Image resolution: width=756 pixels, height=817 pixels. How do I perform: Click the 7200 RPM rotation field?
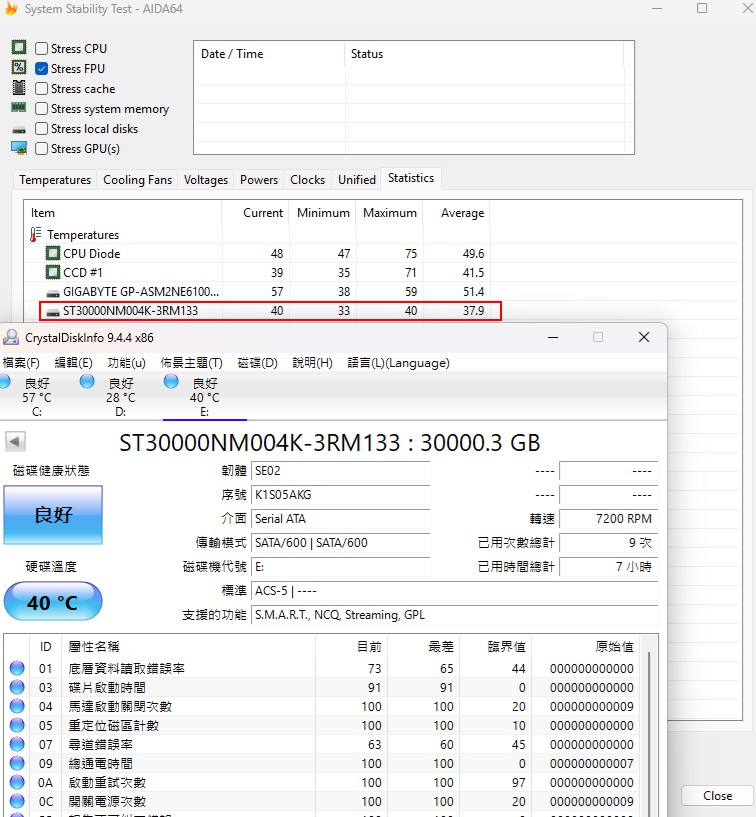[609, 518]
